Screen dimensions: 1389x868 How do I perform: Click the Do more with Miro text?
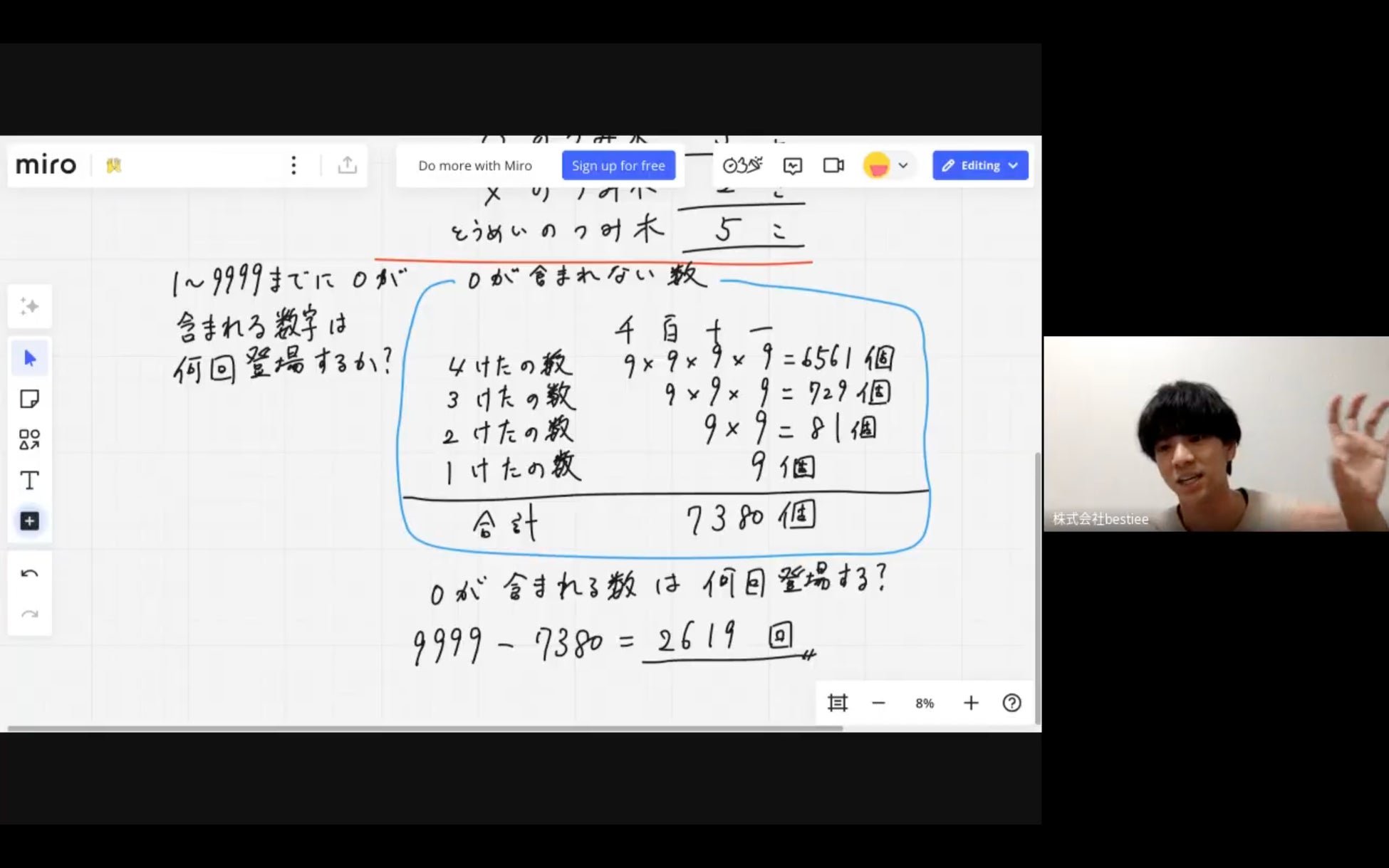(x=474, y=165)
